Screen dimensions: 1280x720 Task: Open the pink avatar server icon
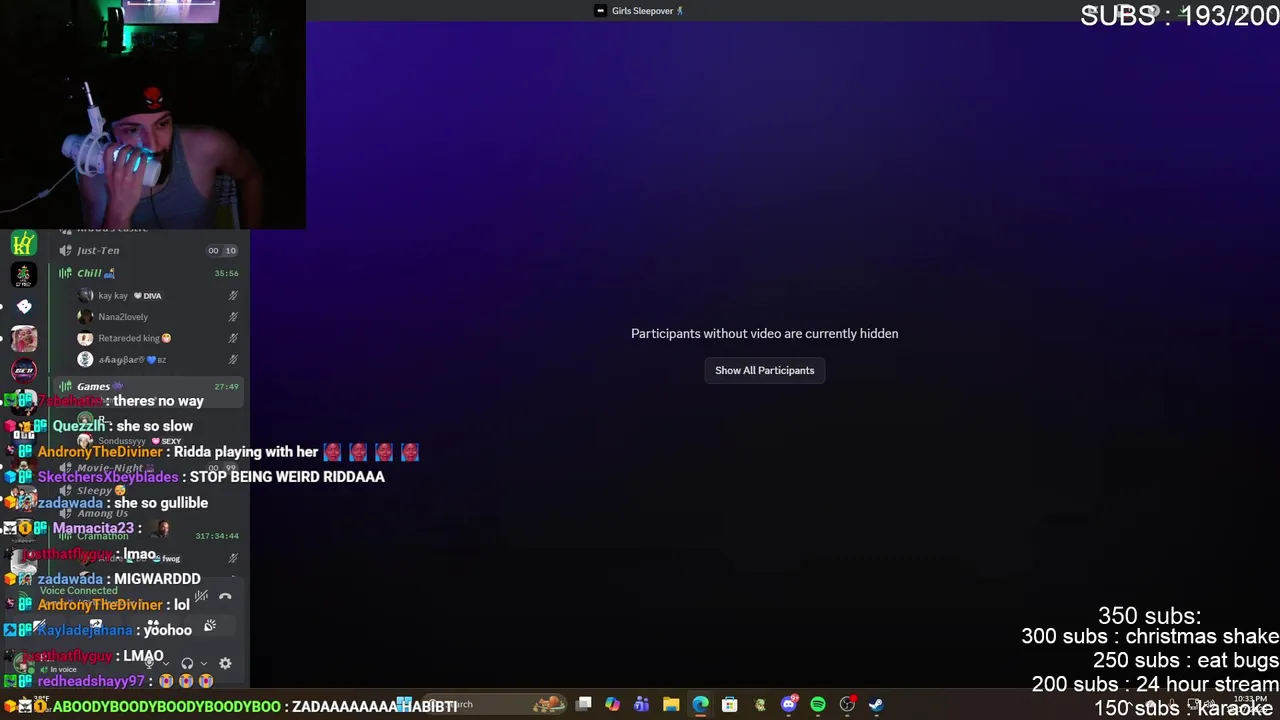[x=24, y=339]
